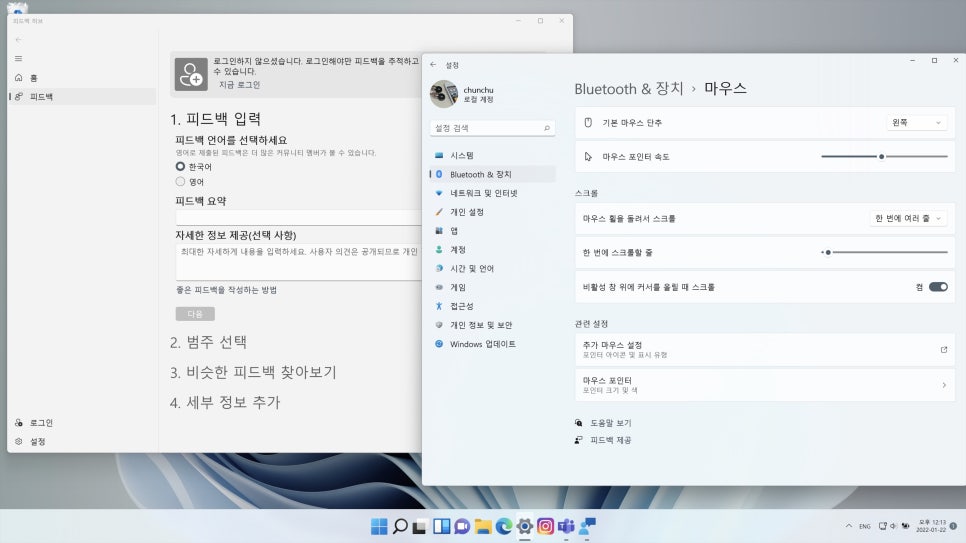Click the ENG language indicator in the tray
The image size is (966, 543).
(865, 526)
